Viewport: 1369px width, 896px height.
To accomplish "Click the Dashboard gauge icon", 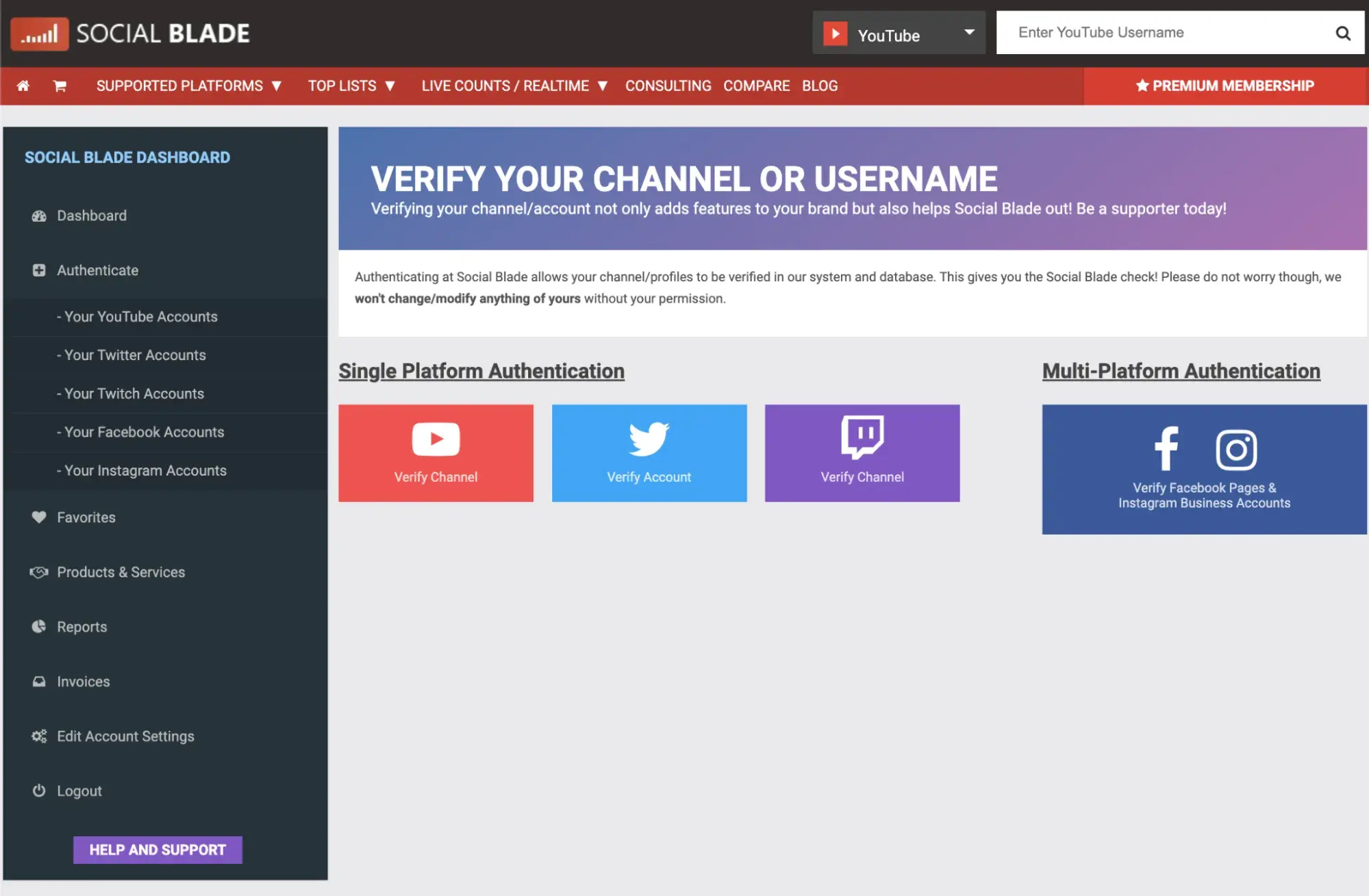I will coord(39,216).
